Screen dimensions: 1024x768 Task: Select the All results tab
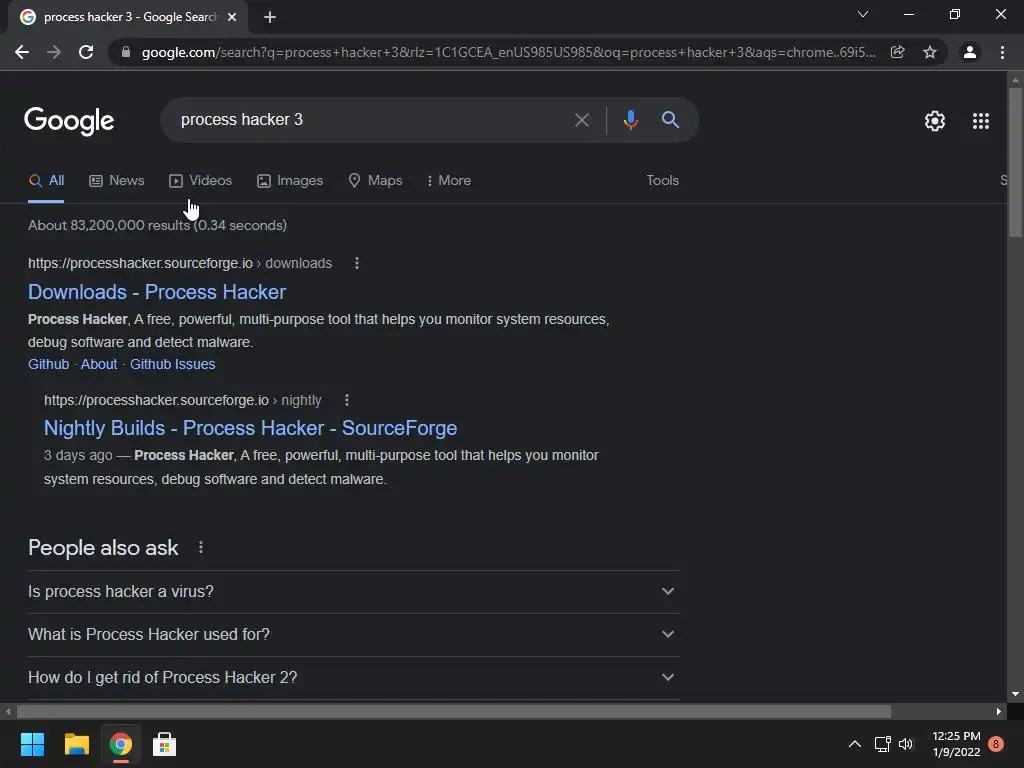[46, 181]
